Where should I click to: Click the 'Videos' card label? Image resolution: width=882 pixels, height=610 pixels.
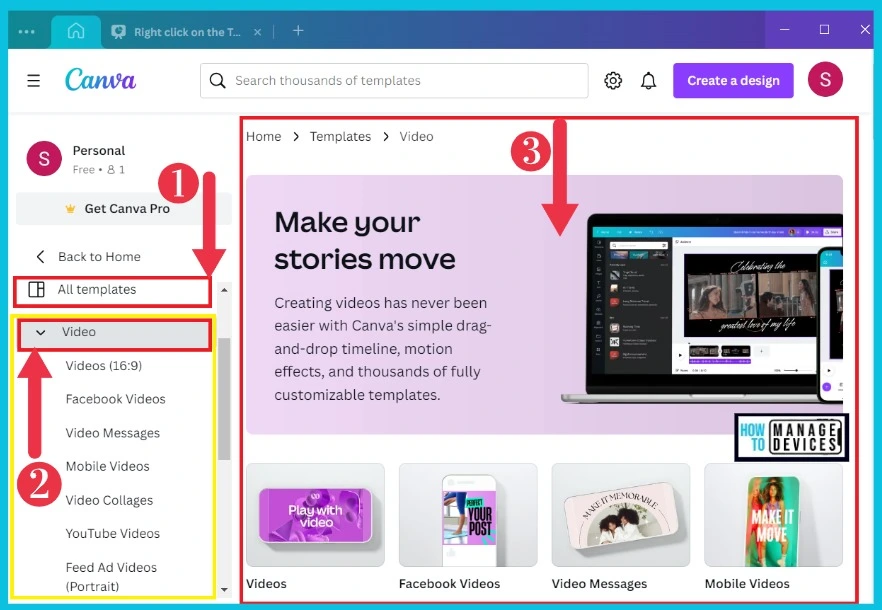266,584
